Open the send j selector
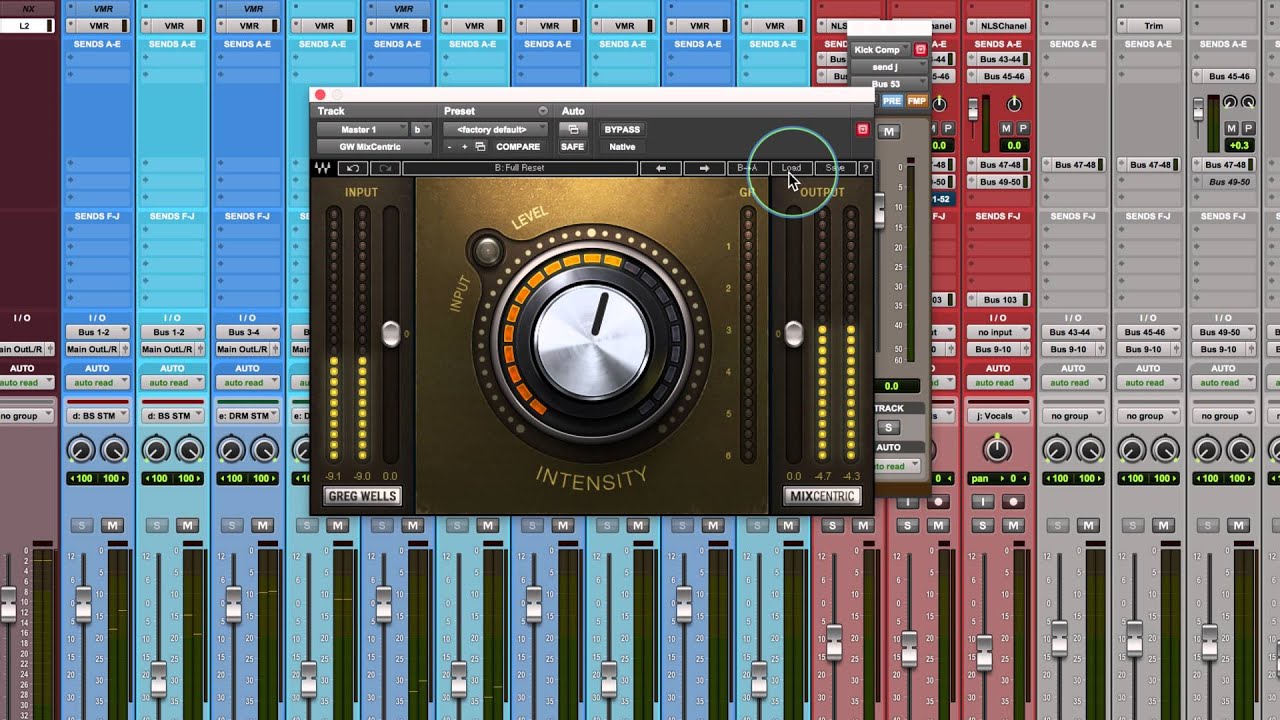 pos(888,67)
